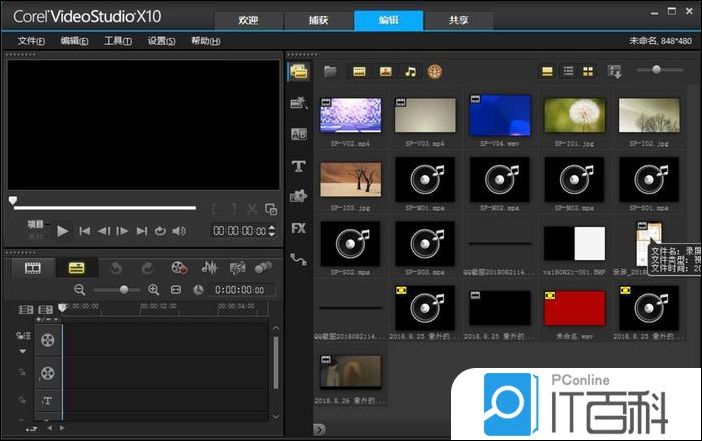Toggle show audio files filter
702x441 pixels.
[x=410, y=71]
